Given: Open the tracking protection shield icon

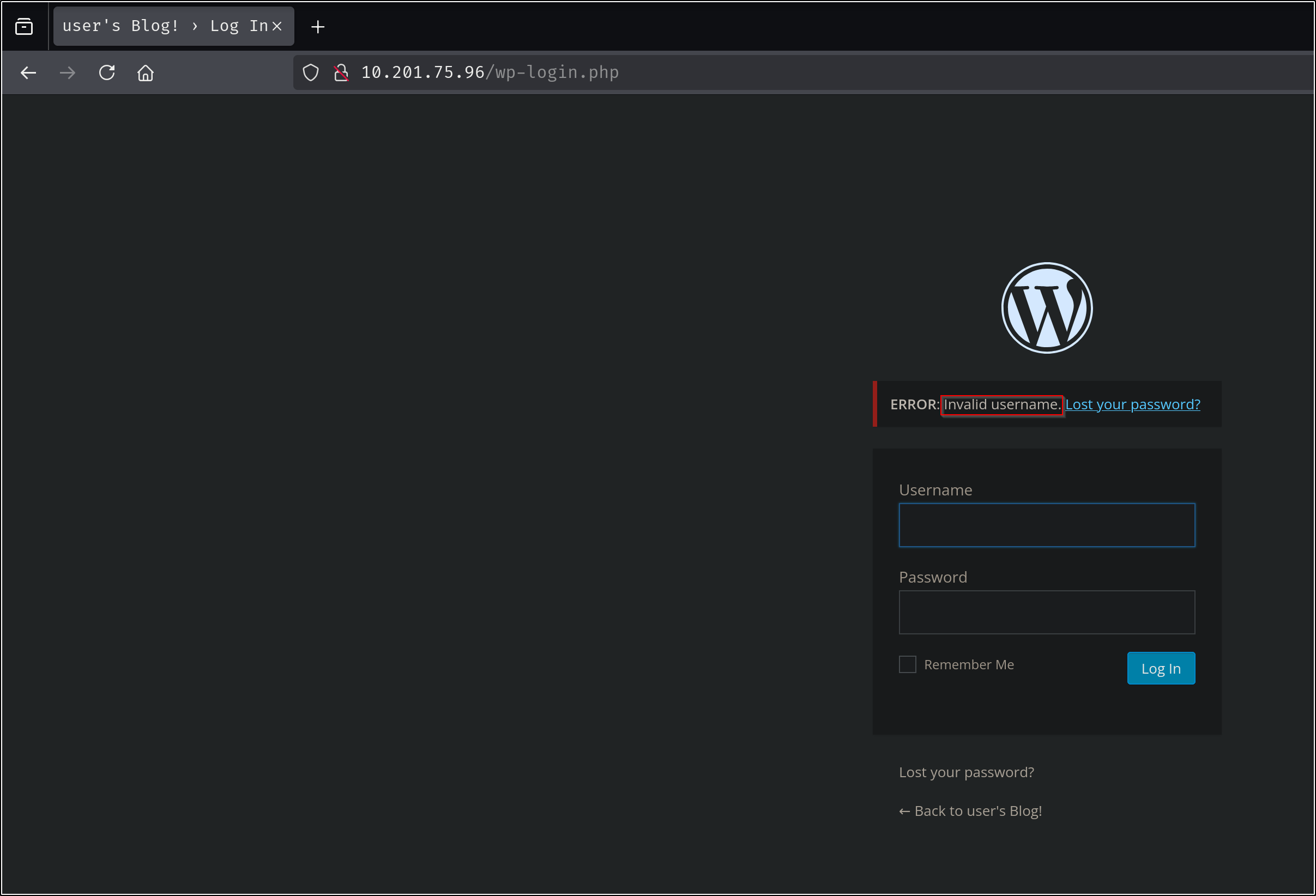Looking at the screenshot, I should click(311, 72).
